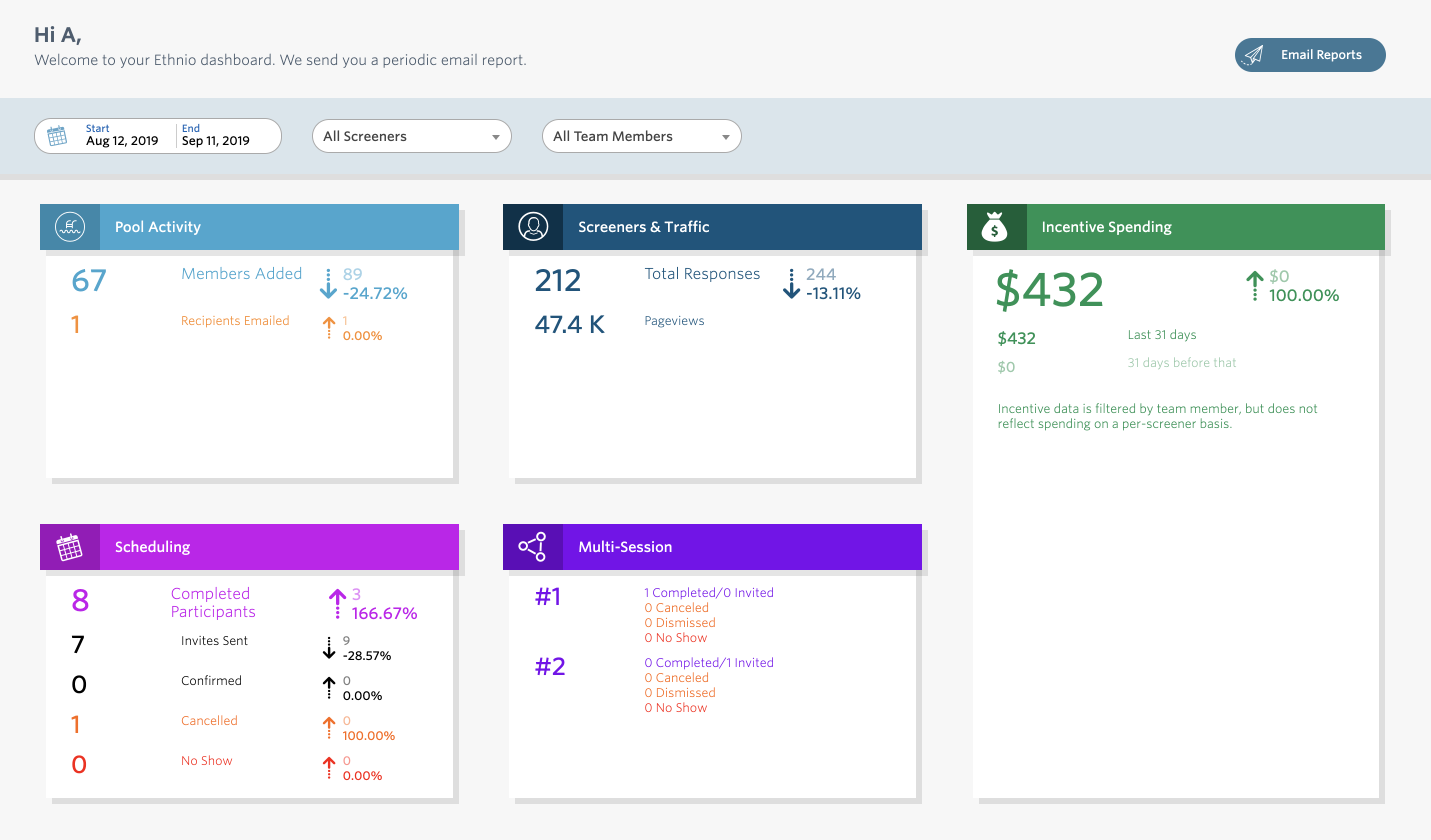Click the Scheduling calendar icon
The height and width of the screenshot is (840, 1431).
[69, 547]
